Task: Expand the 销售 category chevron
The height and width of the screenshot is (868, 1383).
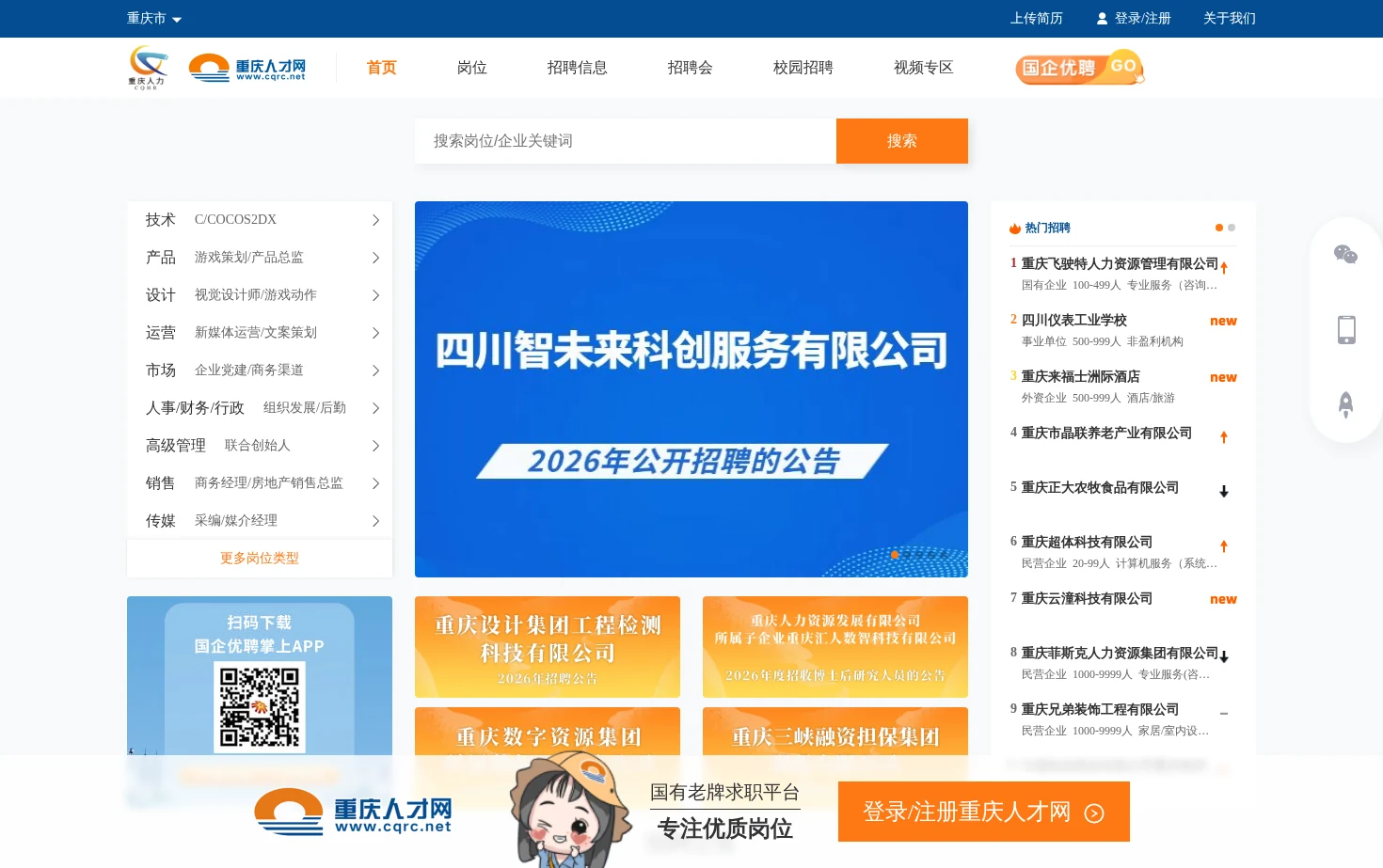Action: pos(375,483)
